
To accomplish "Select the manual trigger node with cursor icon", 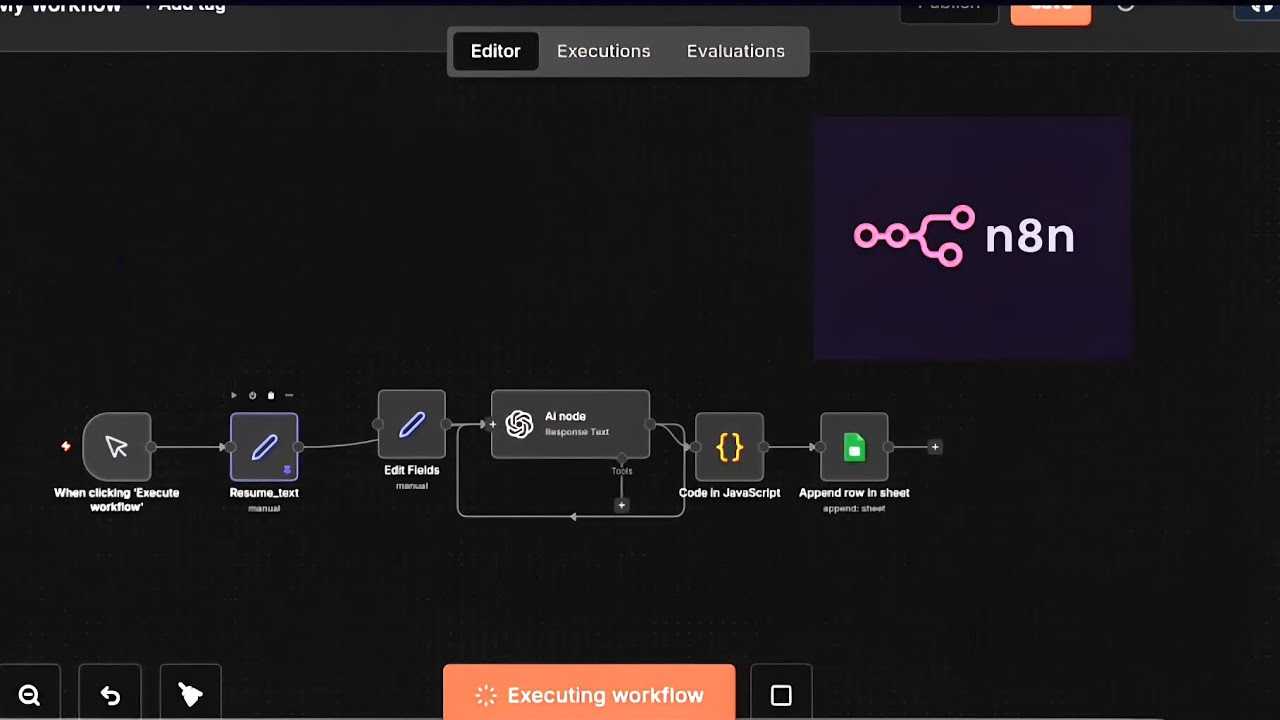I will (117, 447).
